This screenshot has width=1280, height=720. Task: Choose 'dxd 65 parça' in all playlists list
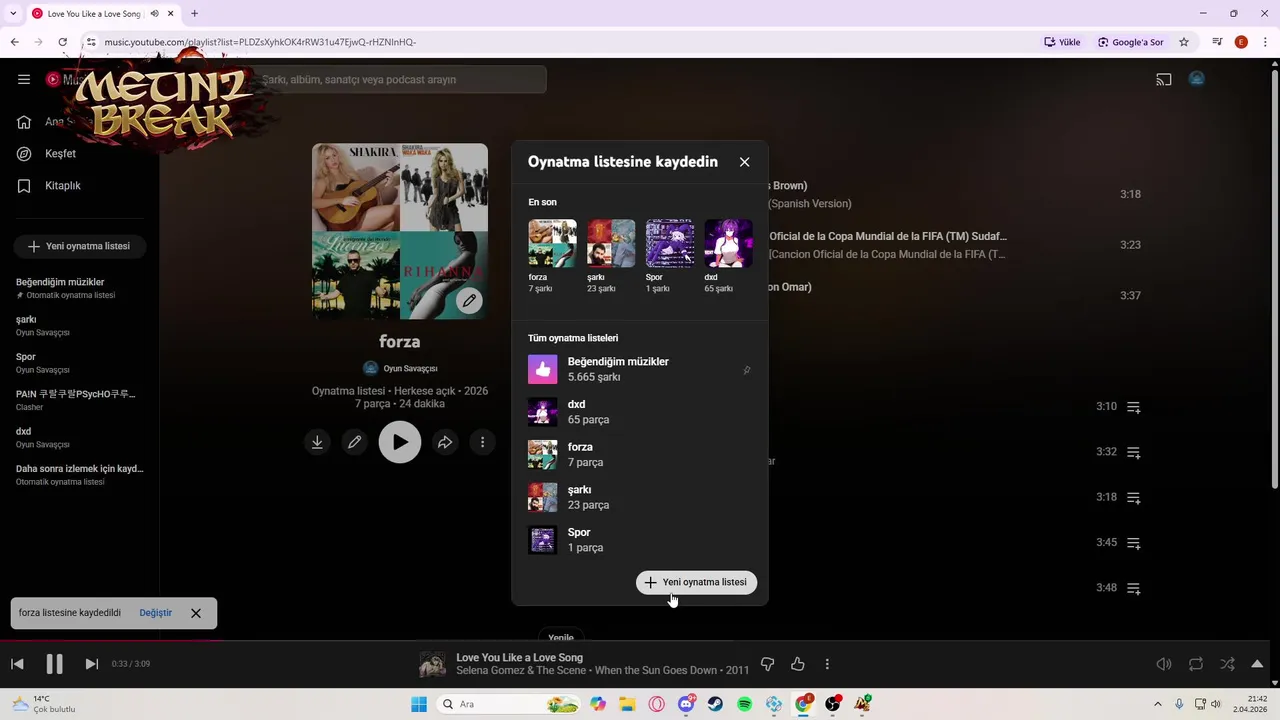coord(640,412)
